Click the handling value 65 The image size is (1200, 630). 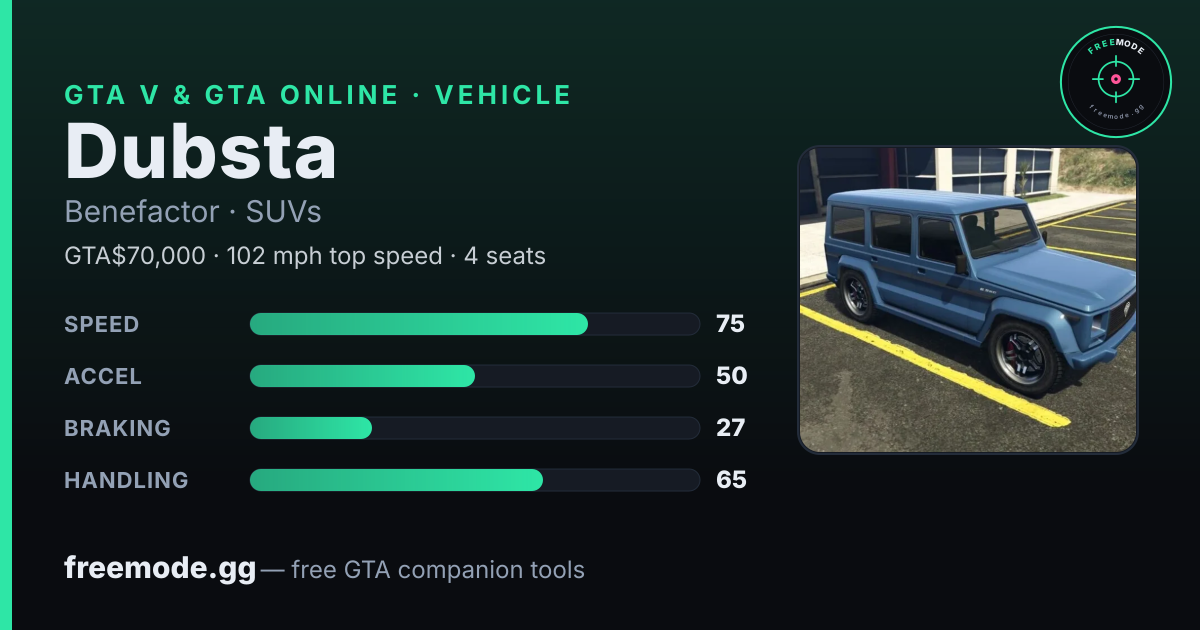(731, 480)
